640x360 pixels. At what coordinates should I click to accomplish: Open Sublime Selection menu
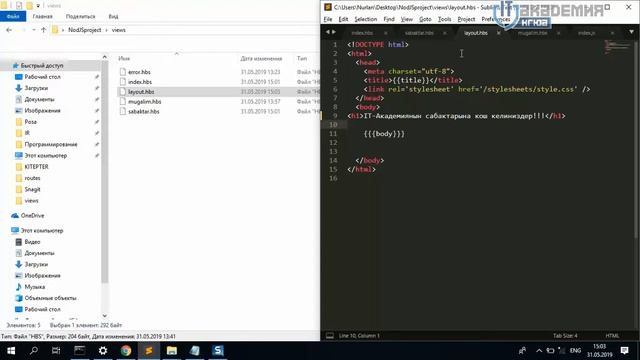click(x=365, y=19)
